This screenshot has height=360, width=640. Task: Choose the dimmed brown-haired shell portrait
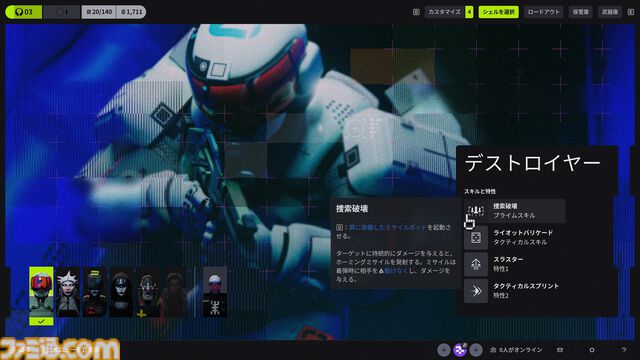(174, 292)
